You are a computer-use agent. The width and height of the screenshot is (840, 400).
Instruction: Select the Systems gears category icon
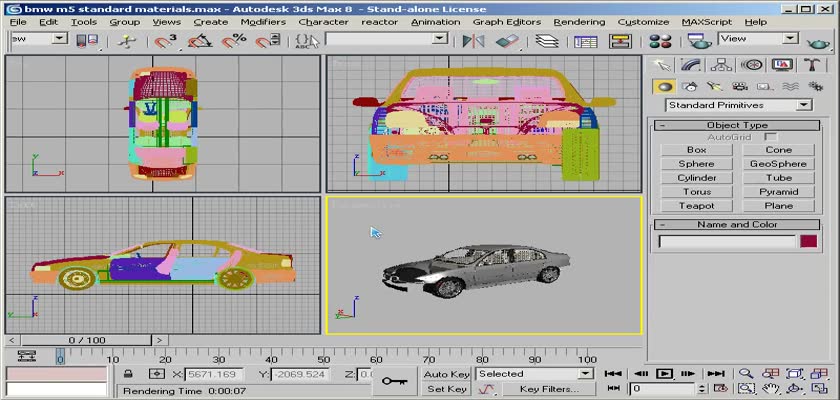tap(815, 86)
